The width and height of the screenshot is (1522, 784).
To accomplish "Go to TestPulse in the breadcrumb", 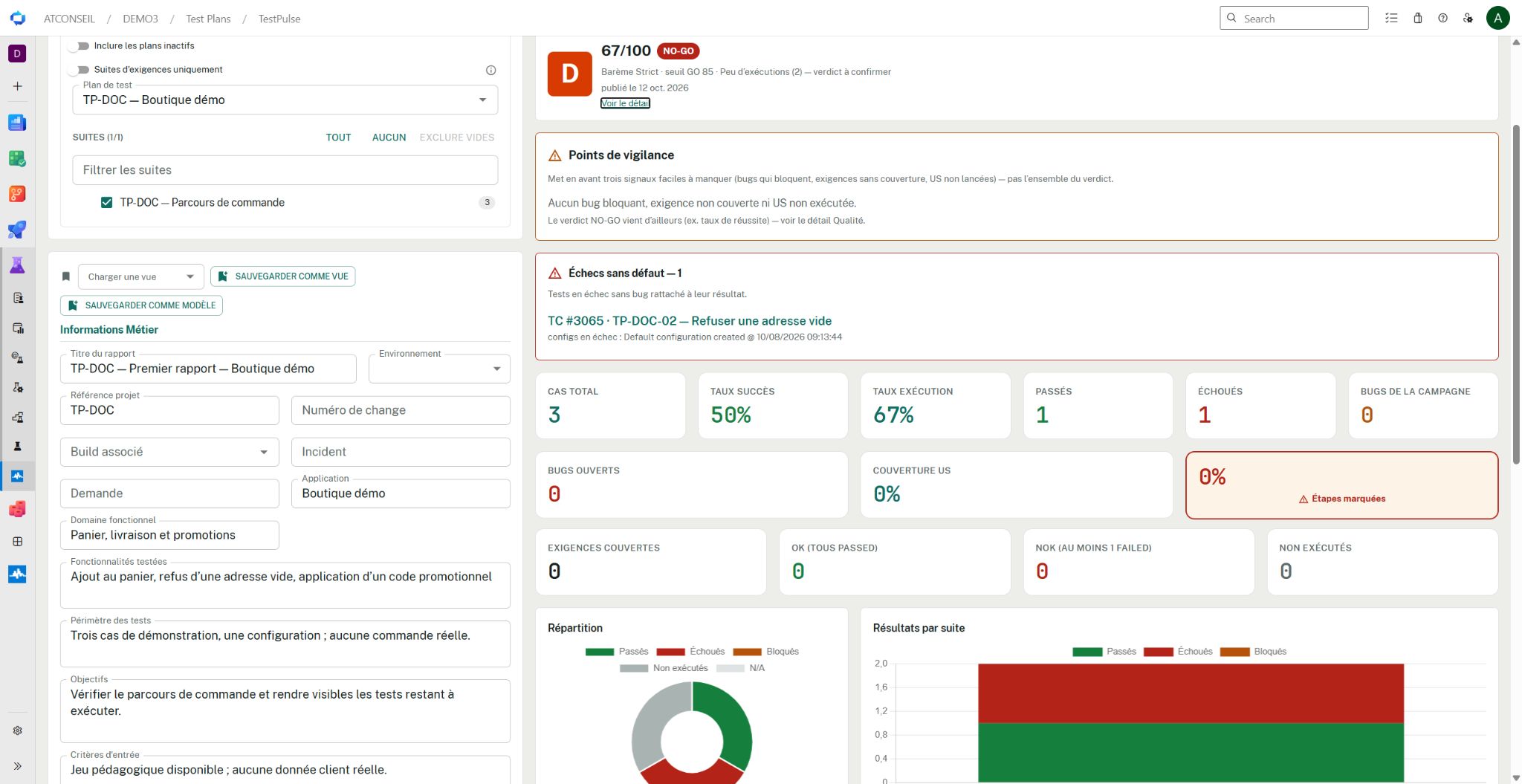I will (279, 19).
